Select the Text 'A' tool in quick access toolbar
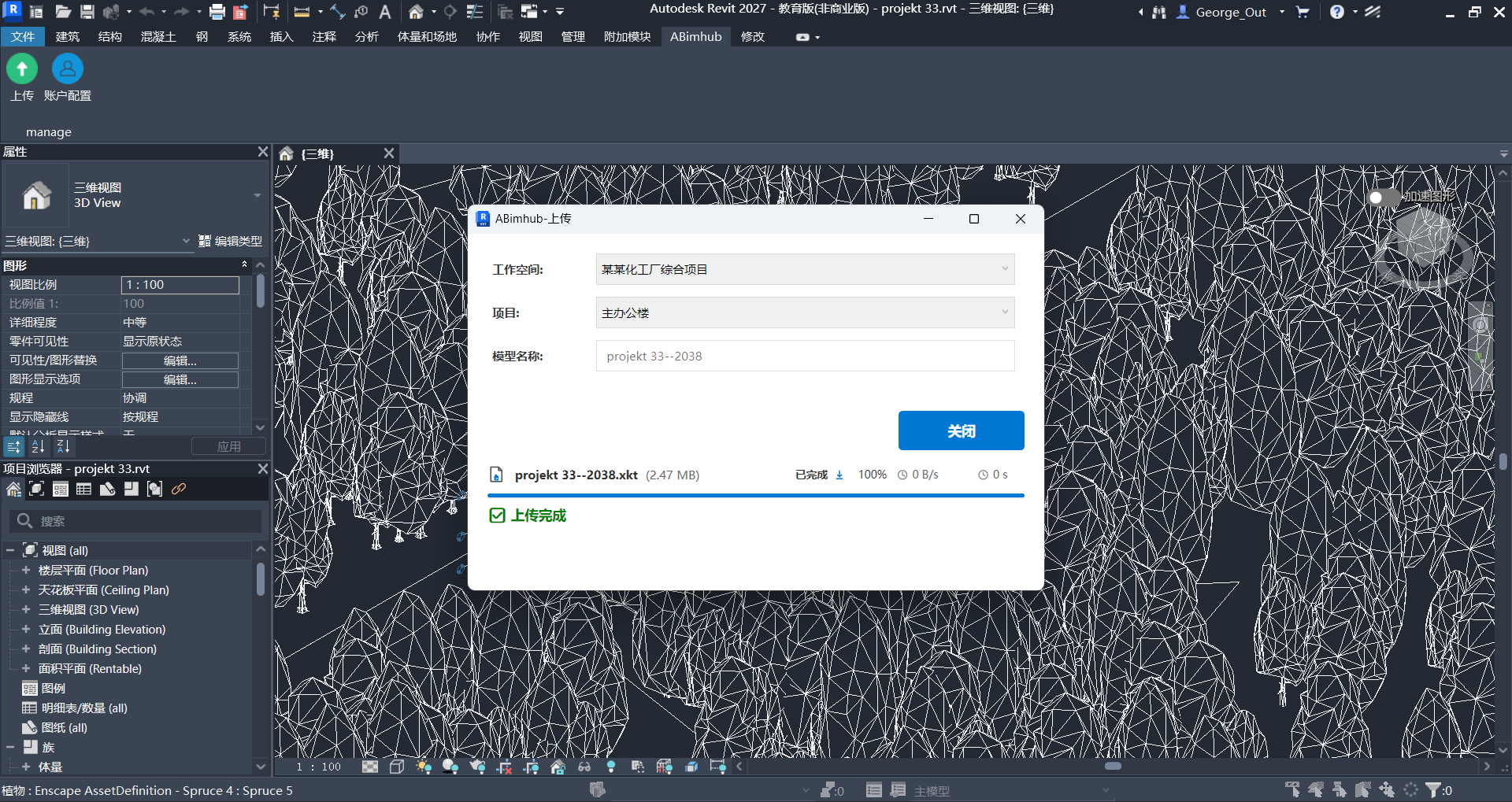Image resolution: width=1512 pixels, height=802 pixels. [384, 12]
